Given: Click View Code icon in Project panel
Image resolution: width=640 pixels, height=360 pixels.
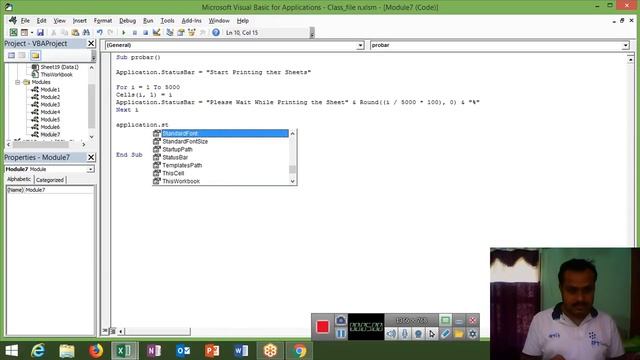Looking at the screenshot, I should pos(11,55).
